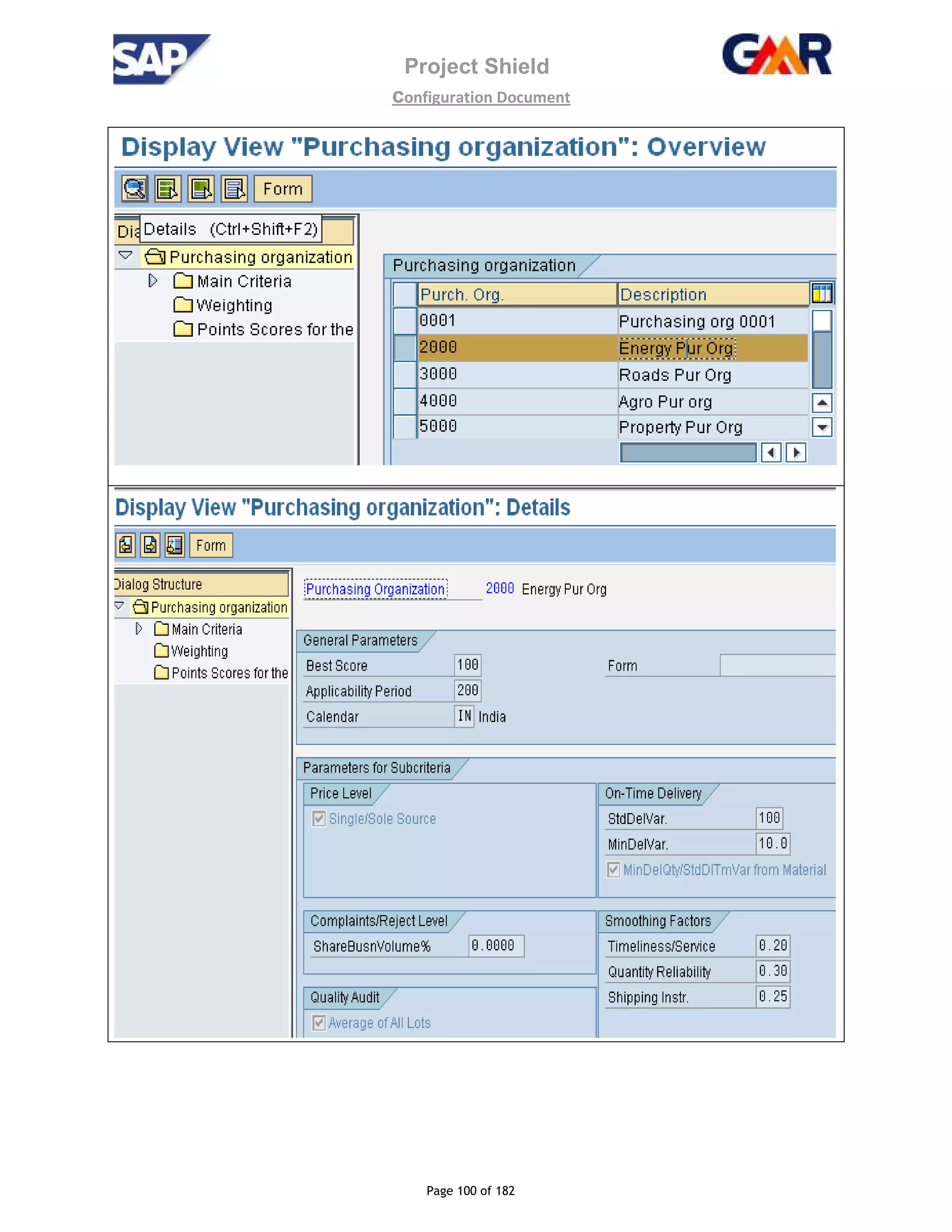Click row selector for Purch. Org. 4000

coord(404,401)
